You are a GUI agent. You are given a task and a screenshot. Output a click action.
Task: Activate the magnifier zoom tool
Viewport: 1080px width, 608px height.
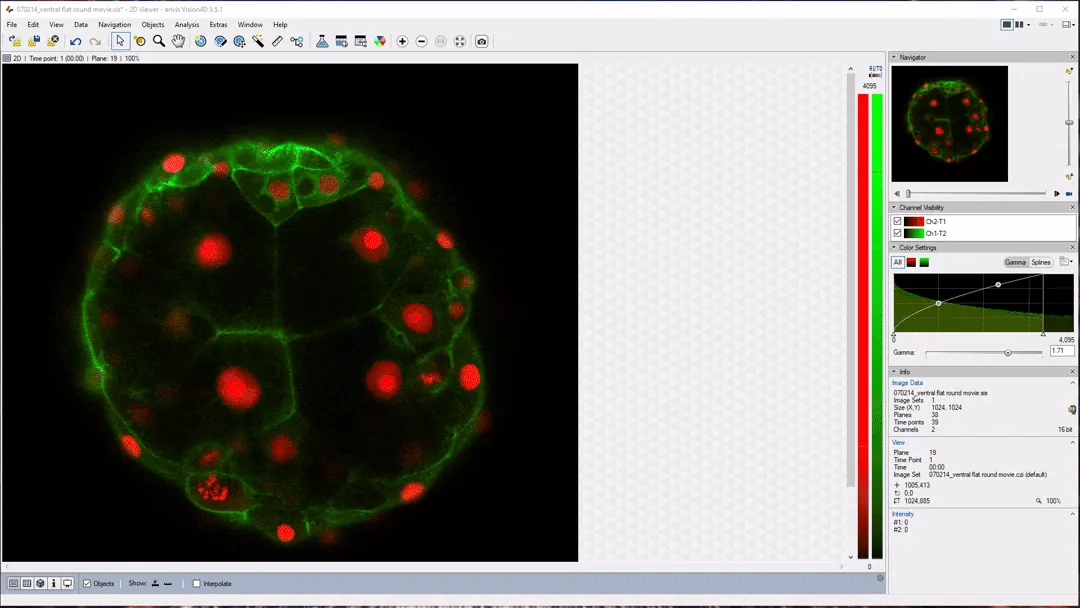coord(159,41)
